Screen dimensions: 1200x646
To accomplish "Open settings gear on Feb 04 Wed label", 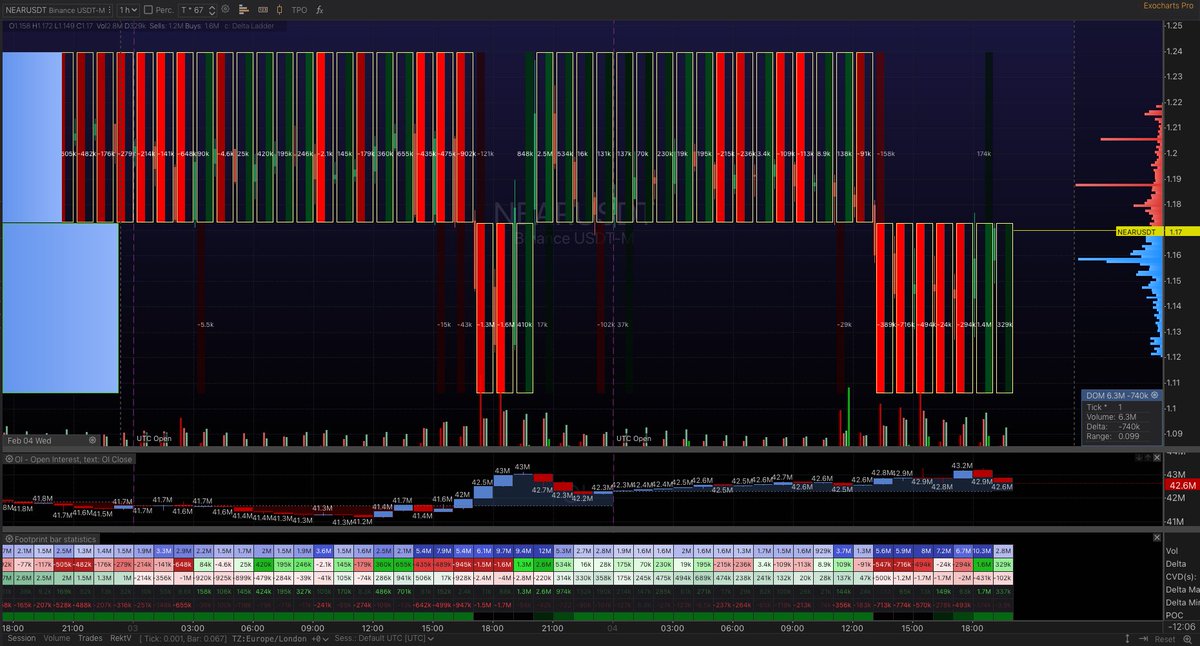I will click(x=92, y=440).
